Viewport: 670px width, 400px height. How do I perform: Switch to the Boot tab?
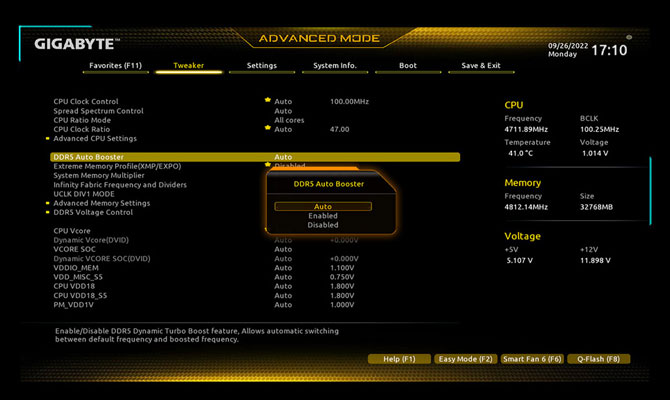click(408, 66)
